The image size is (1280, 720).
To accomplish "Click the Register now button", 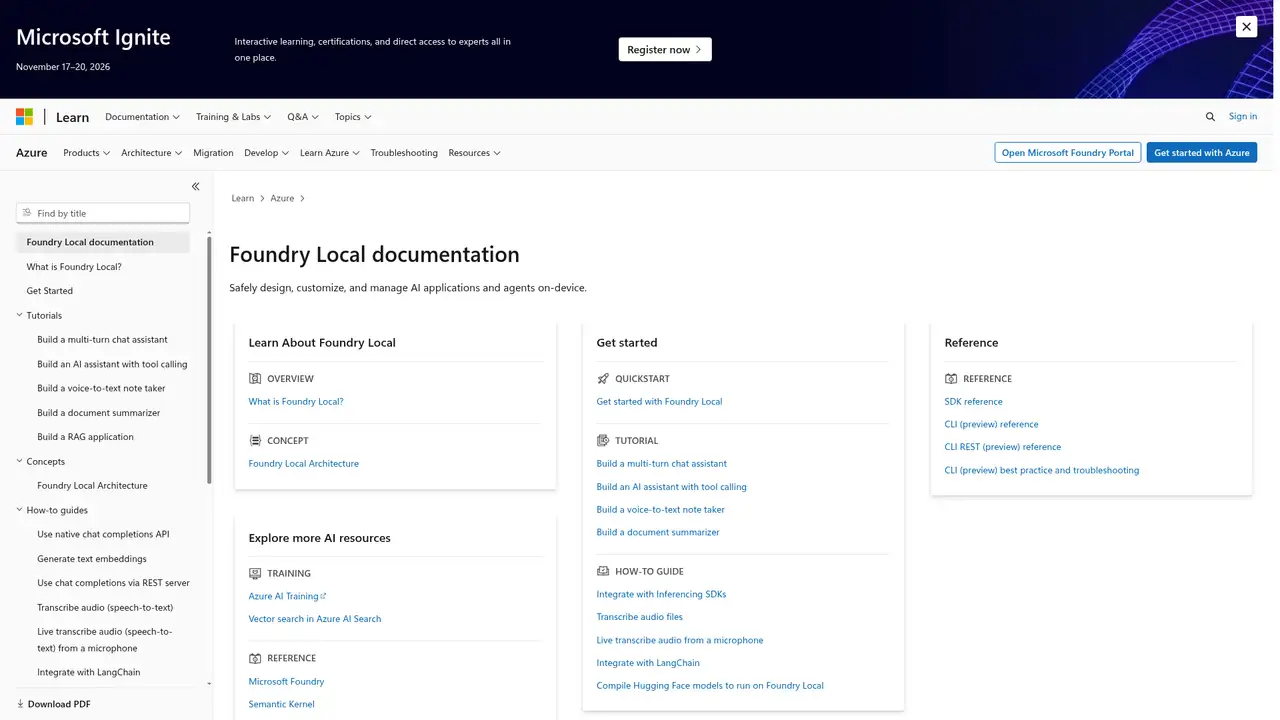I will click(665, 49).
